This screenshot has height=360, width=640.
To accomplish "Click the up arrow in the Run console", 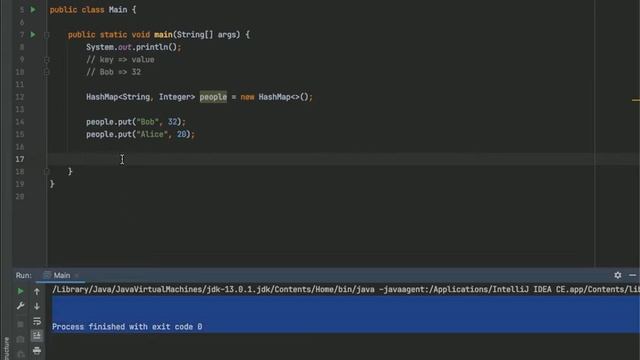I will pos(37,291).
